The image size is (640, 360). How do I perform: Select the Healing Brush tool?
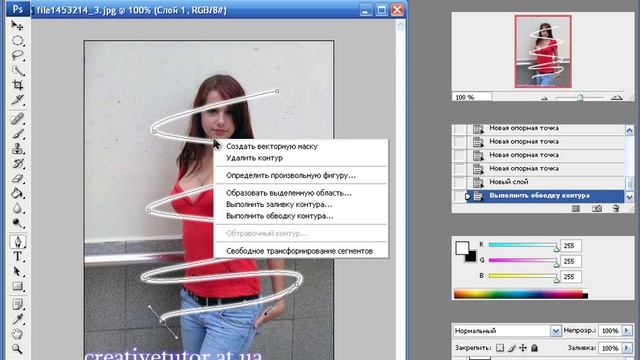click(x=17, y=119)
